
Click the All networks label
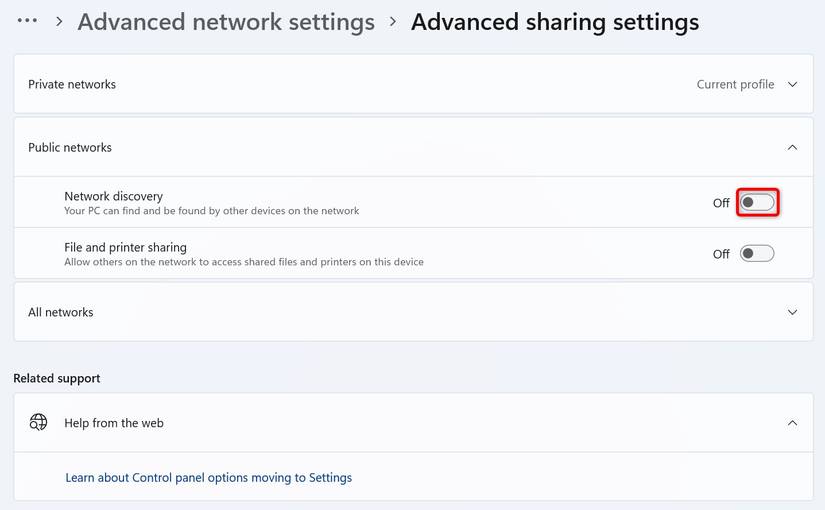click(61, 312)
